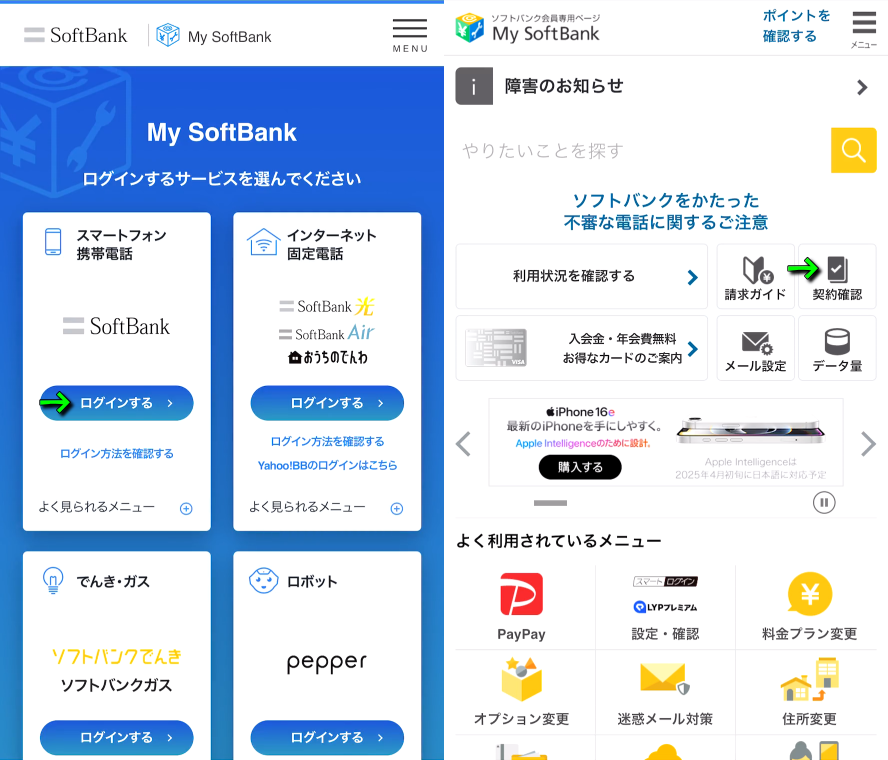Open the left MENU hamburger

[x=410, y=35]
